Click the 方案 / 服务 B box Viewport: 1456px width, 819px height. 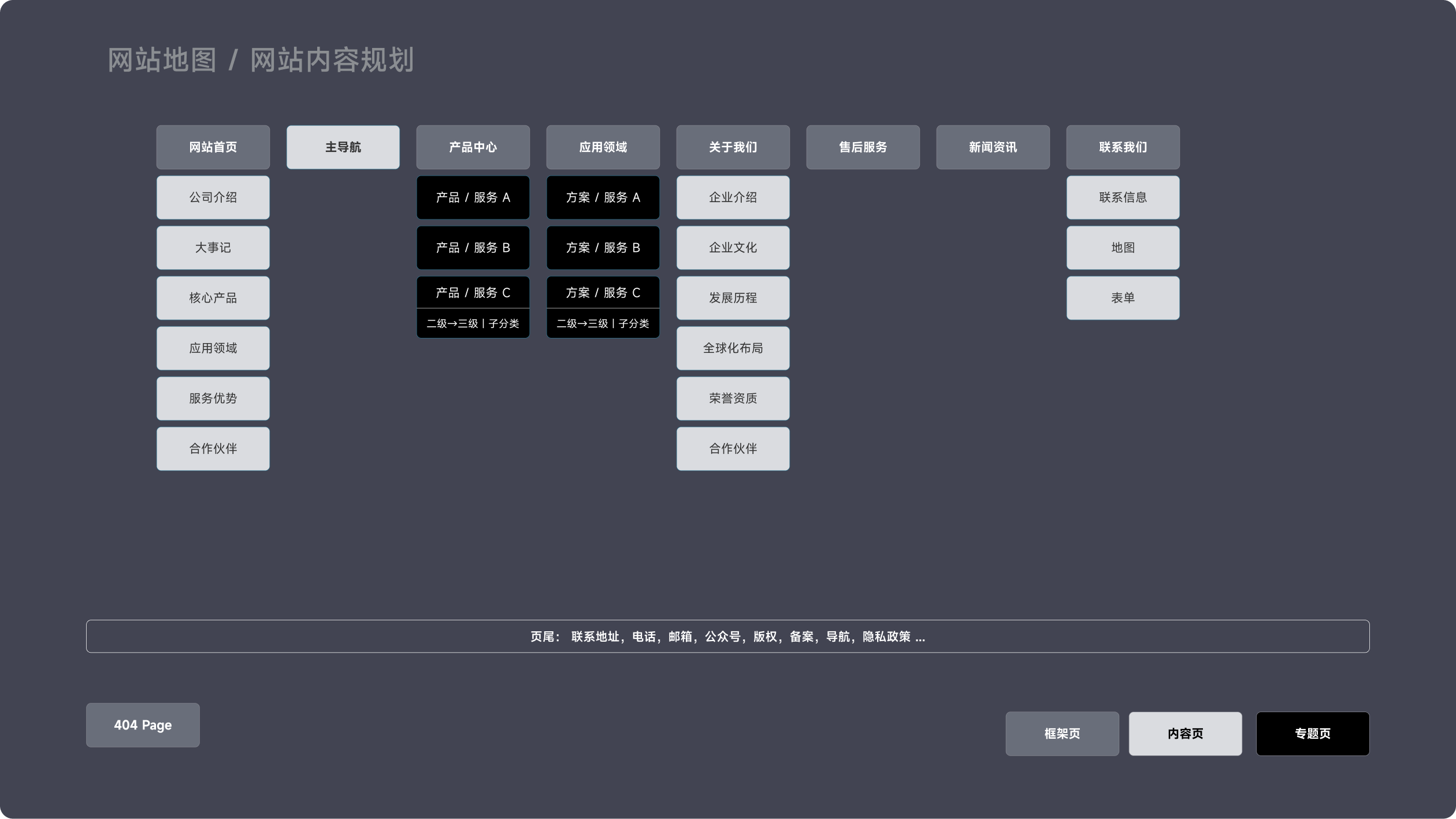tap(603, 248)
